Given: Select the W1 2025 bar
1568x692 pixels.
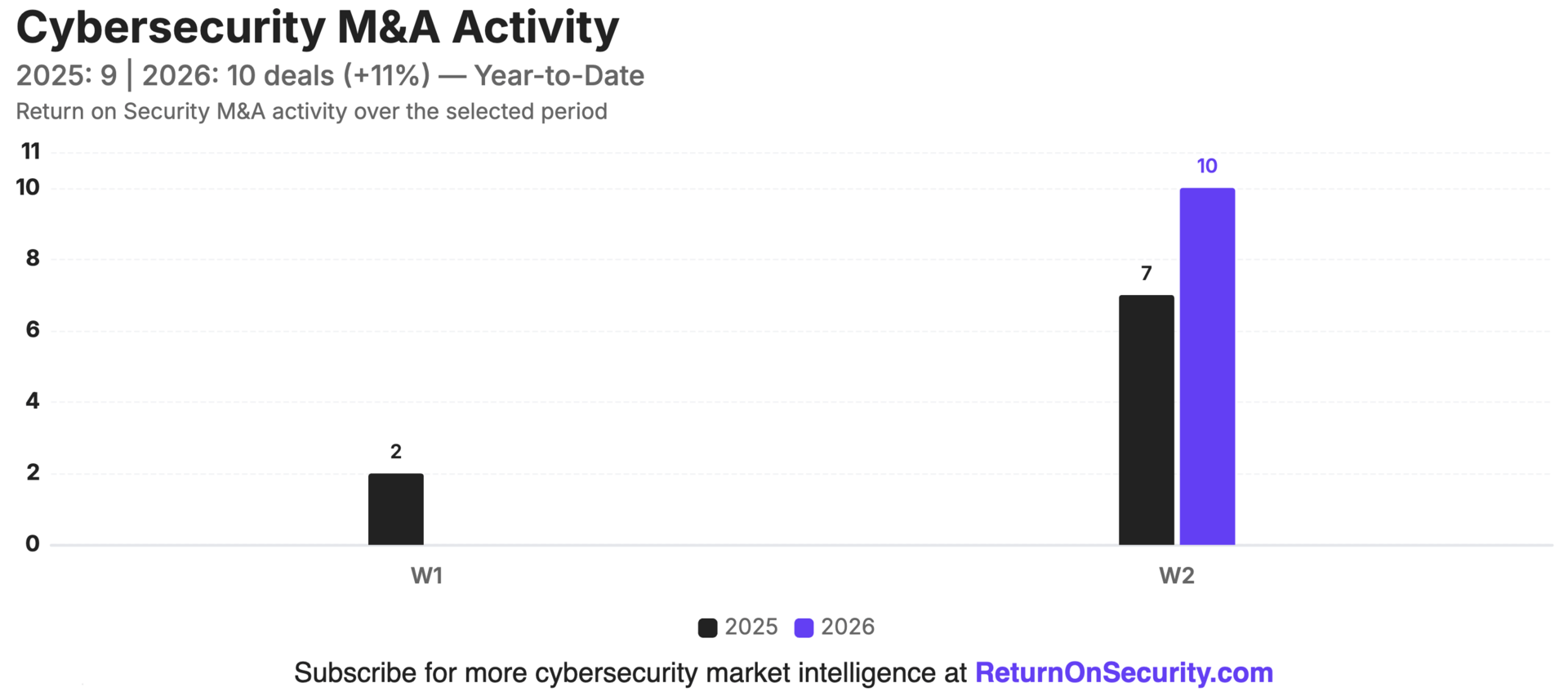Looking at the screenshot, I should point(396,509).
